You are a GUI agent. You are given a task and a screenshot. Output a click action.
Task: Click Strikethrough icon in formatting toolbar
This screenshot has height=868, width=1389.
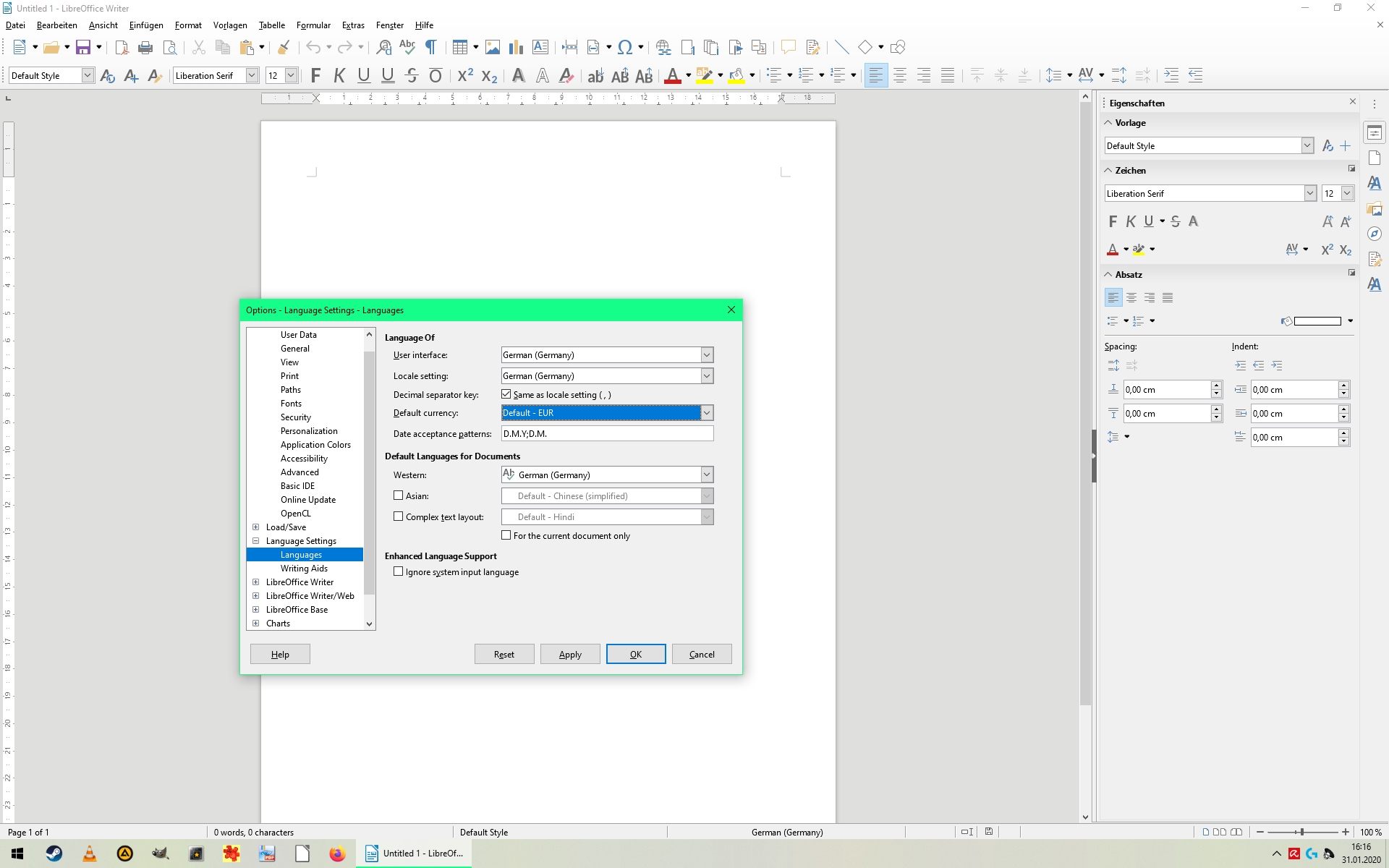click(412, 75)
